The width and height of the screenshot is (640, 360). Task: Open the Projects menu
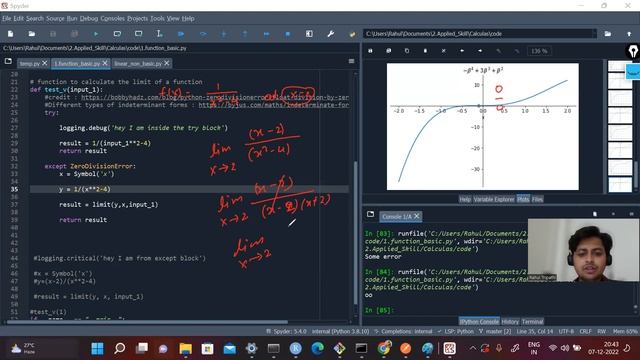[137, 18]
